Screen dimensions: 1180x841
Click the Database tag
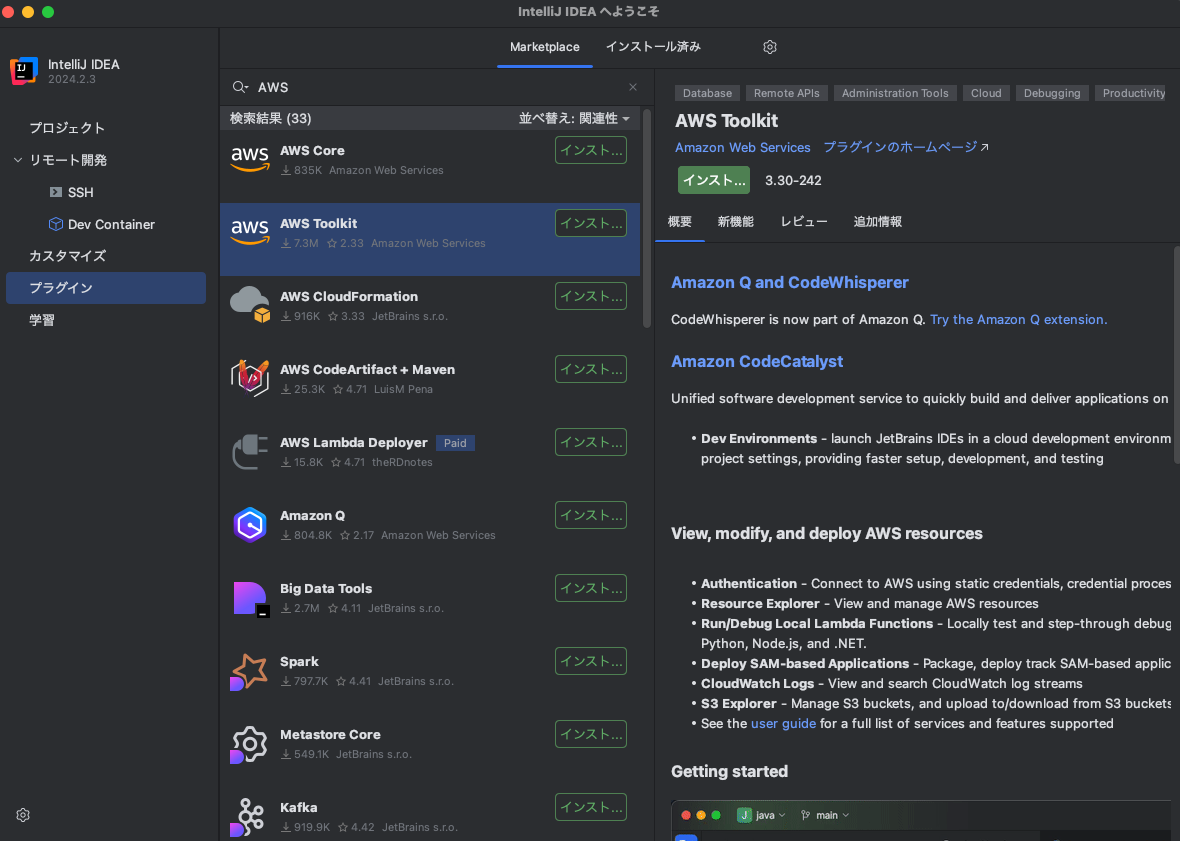[x=707, y=93]
